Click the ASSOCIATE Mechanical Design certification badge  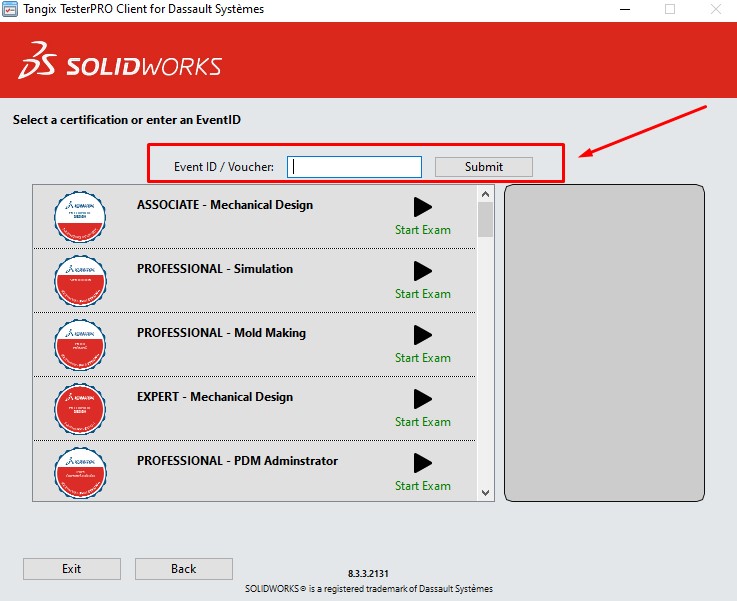pos(80,216)
